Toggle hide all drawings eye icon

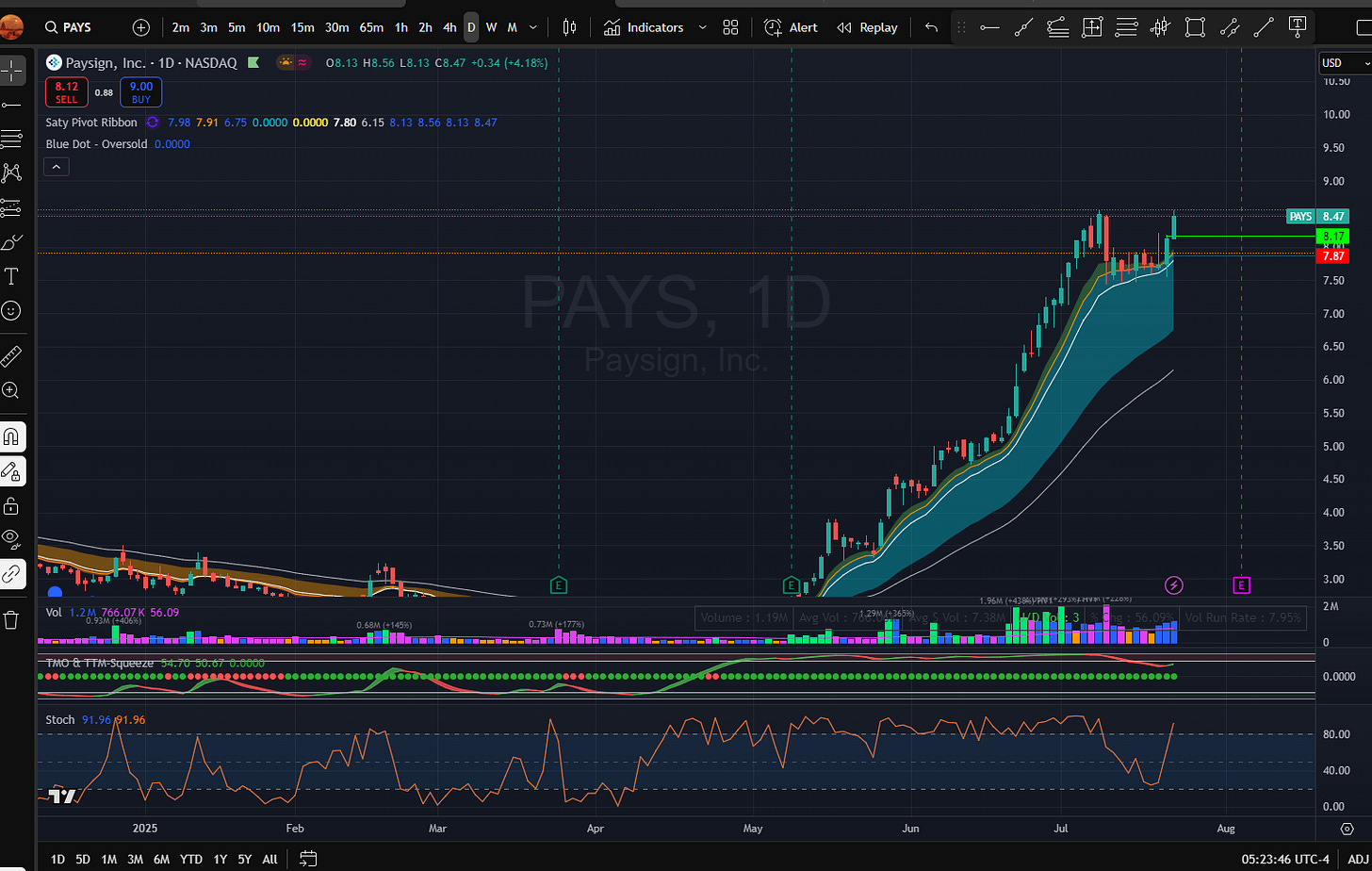pyautogui.click(x=11, y=539)
